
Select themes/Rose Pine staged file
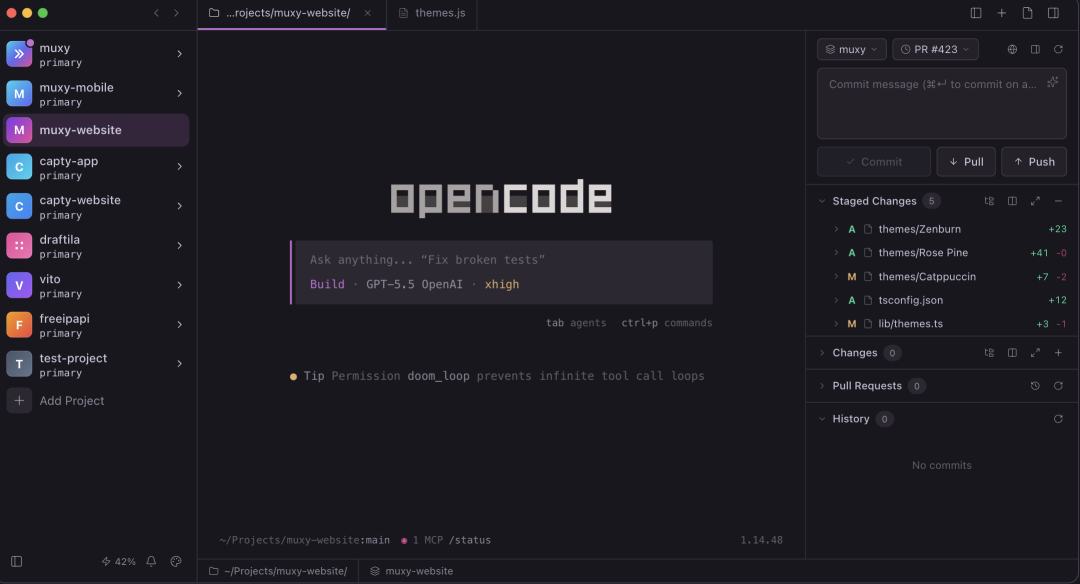coord(942,253)
